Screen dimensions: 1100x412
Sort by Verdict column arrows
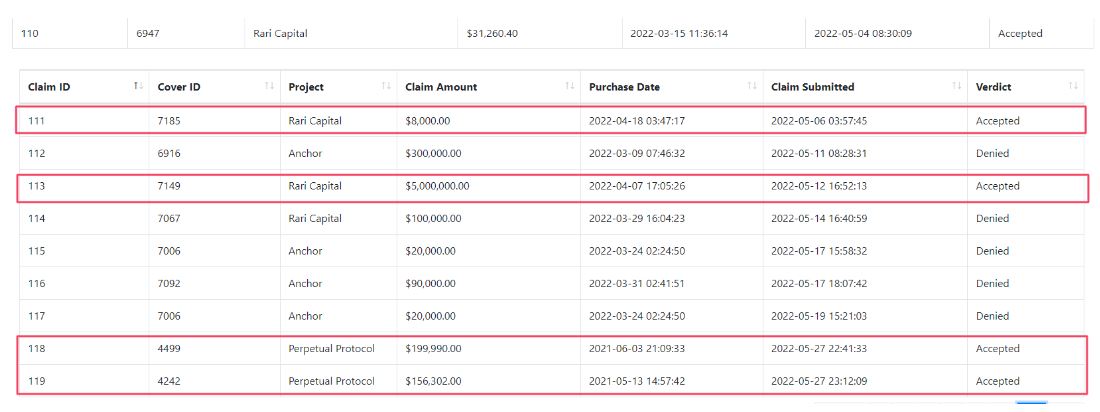point(1073,86)
